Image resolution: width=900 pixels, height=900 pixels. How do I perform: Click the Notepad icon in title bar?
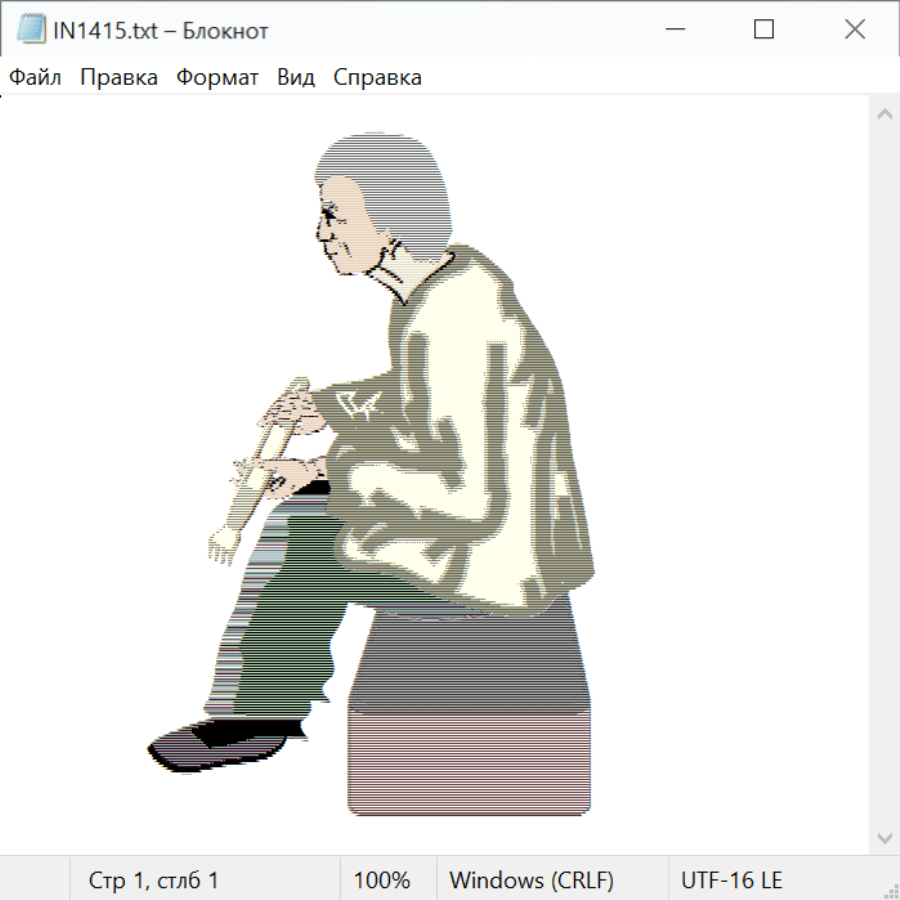[x=31, y=30]
